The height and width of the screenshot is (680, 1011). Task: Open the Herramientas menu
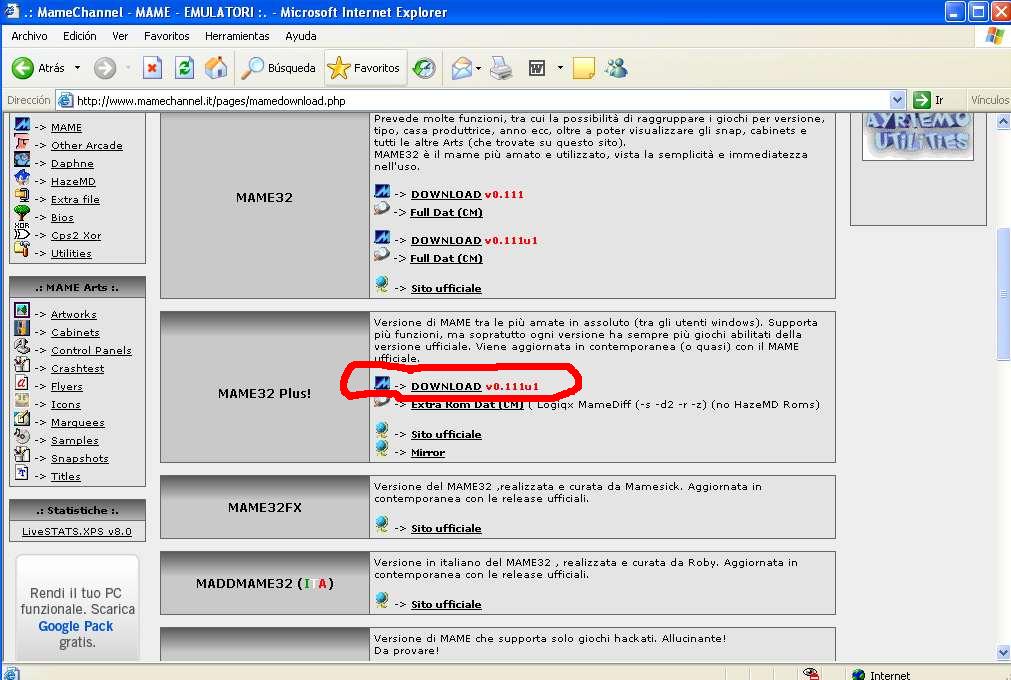[x=237, y=36]
